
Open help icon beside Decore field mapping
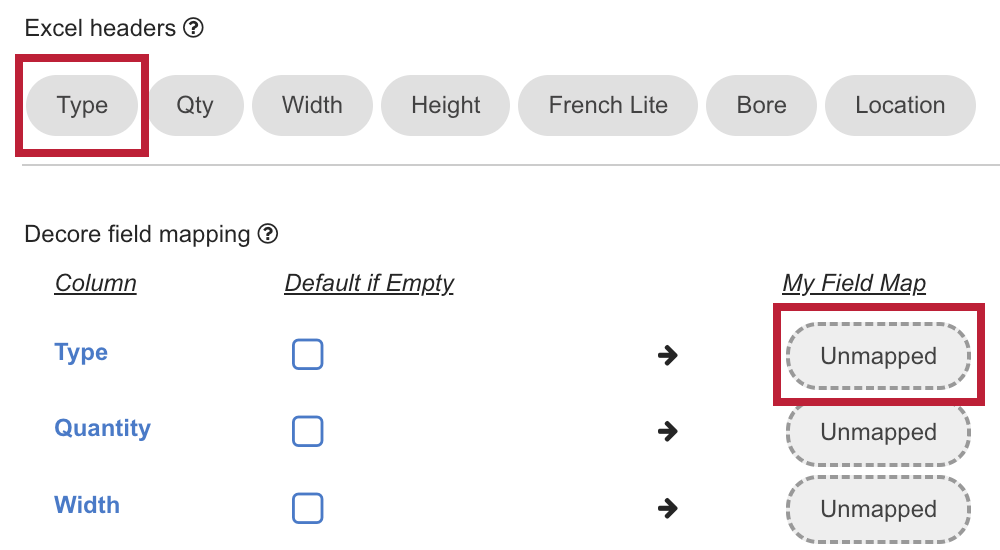(268, 234)
